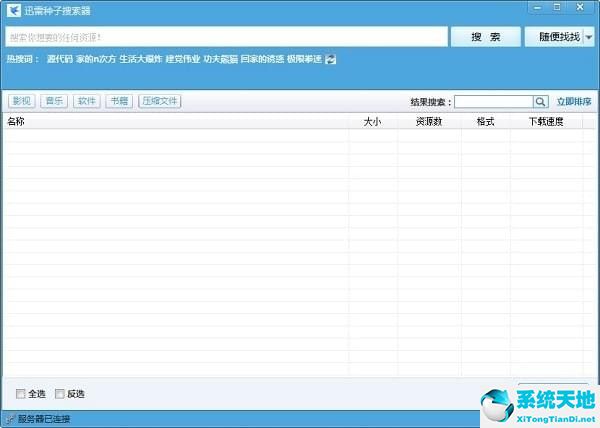
Task: Expand the 随便找找 dropdown arrow
Action: pos(589,37)
